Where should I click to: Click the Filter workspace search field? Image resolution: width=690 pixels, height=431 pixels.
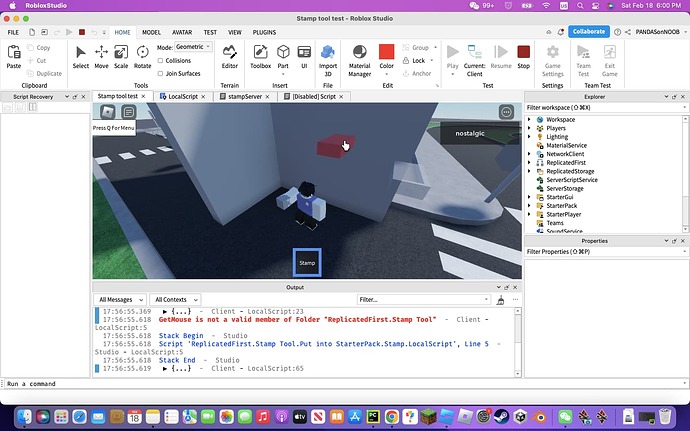point(606,107)
